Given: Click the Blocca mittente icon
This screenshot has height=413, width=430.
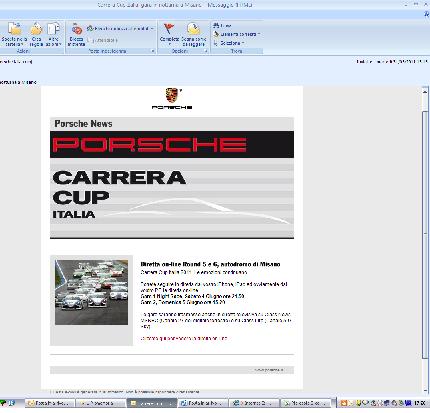Looking at the screenshot, I should coord(77,30).
